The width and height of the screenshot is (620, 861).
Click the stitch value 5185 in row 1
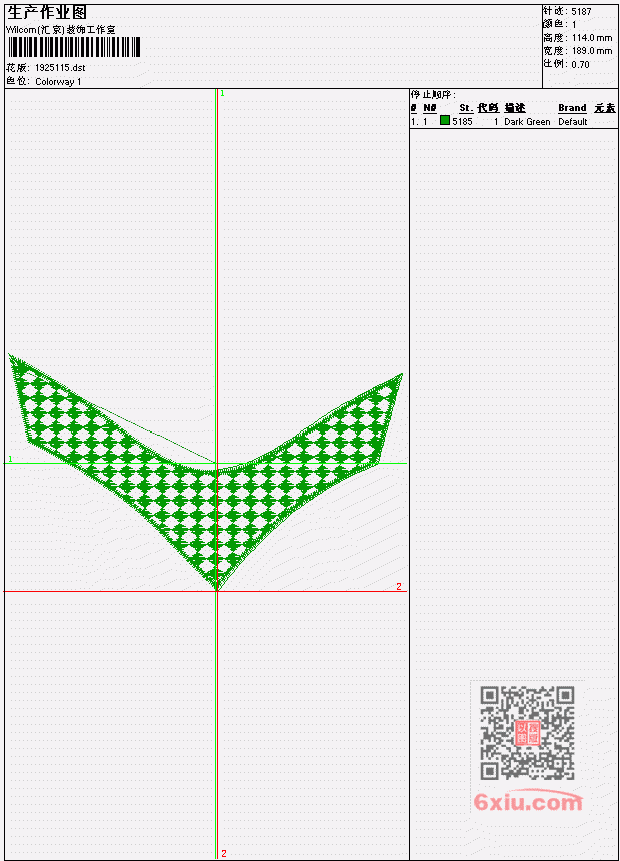point(462,121)
